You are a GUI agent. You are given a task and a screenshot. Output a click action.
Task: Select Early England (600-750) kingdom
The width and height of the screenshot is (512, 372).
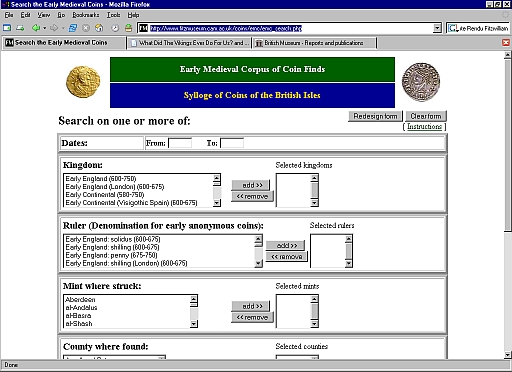pyautogui.click(x=101, y=179)
